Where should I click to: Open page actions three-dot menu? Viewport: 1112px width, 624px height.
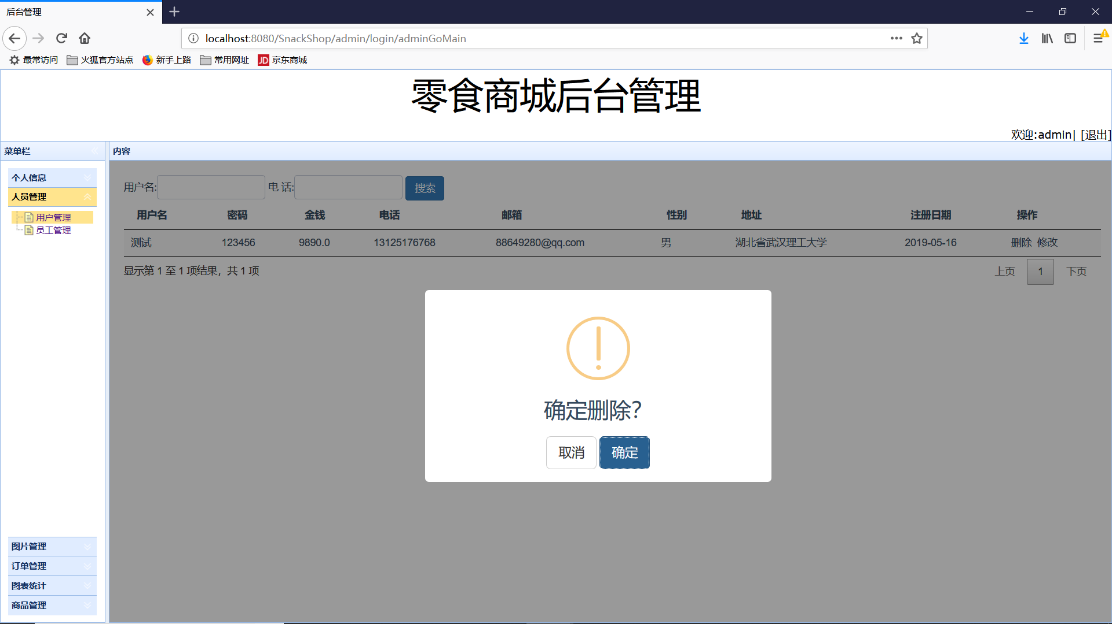pyautogui.click(x=896, y=38)
